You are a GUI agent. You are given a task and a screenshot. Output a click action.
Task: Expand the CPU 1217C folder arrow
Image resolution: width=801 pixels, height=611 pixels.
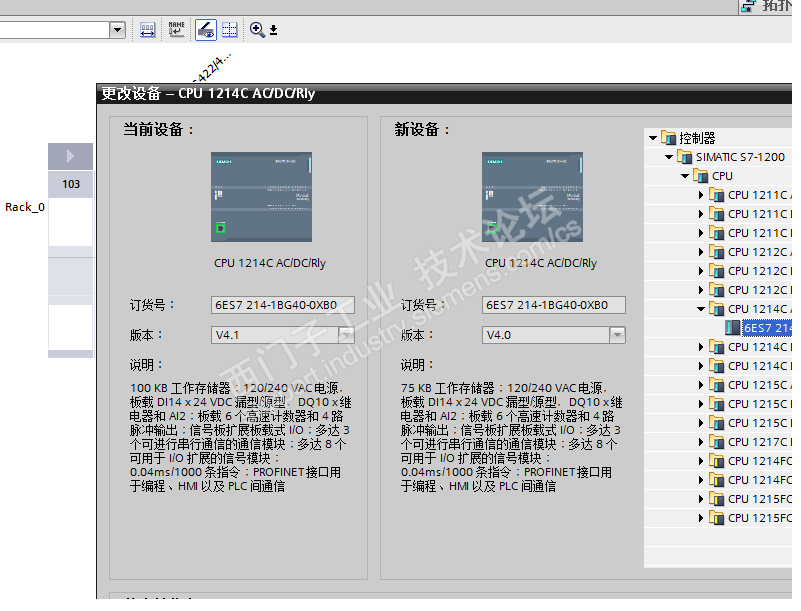[x=701, y=442]
